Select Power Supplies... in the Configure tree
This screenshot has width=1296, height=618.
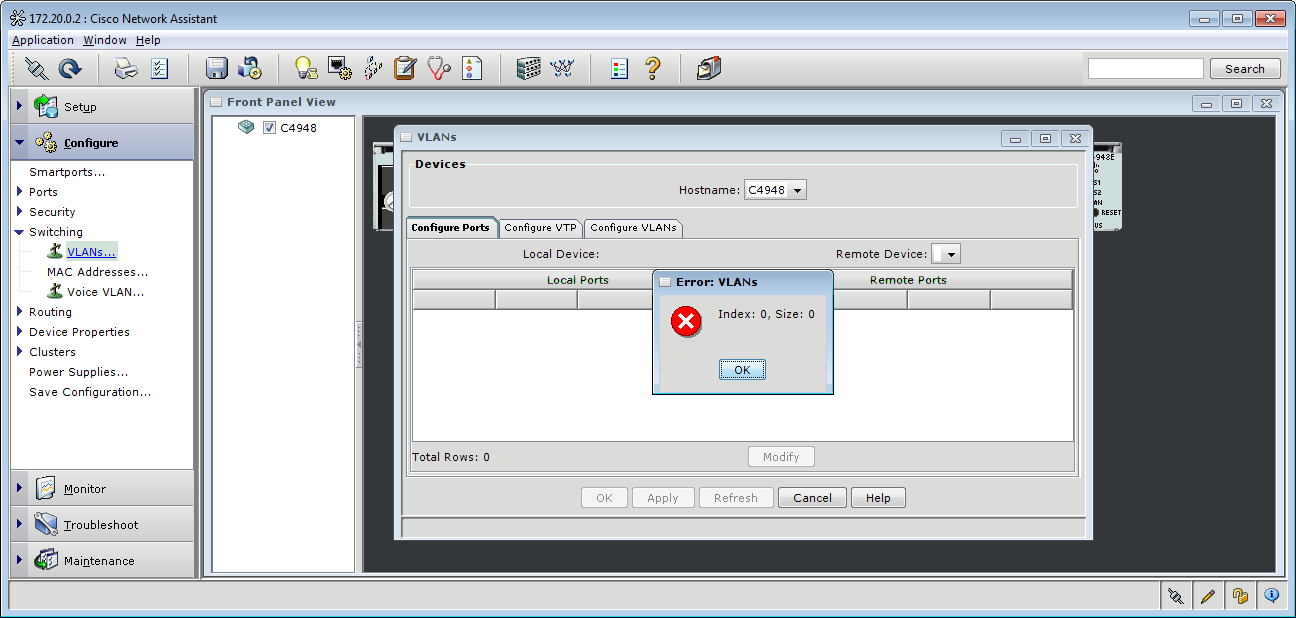[78, 372]
